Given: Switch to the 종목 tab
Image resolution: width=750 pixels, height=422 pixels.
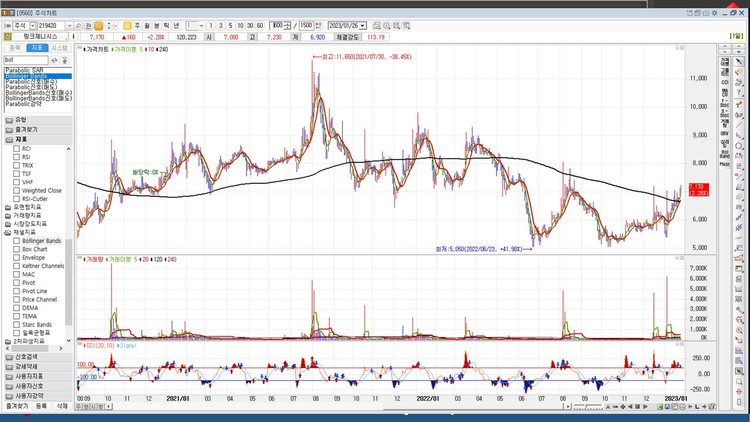Looking at the screenshot, I should pos(15,48).
